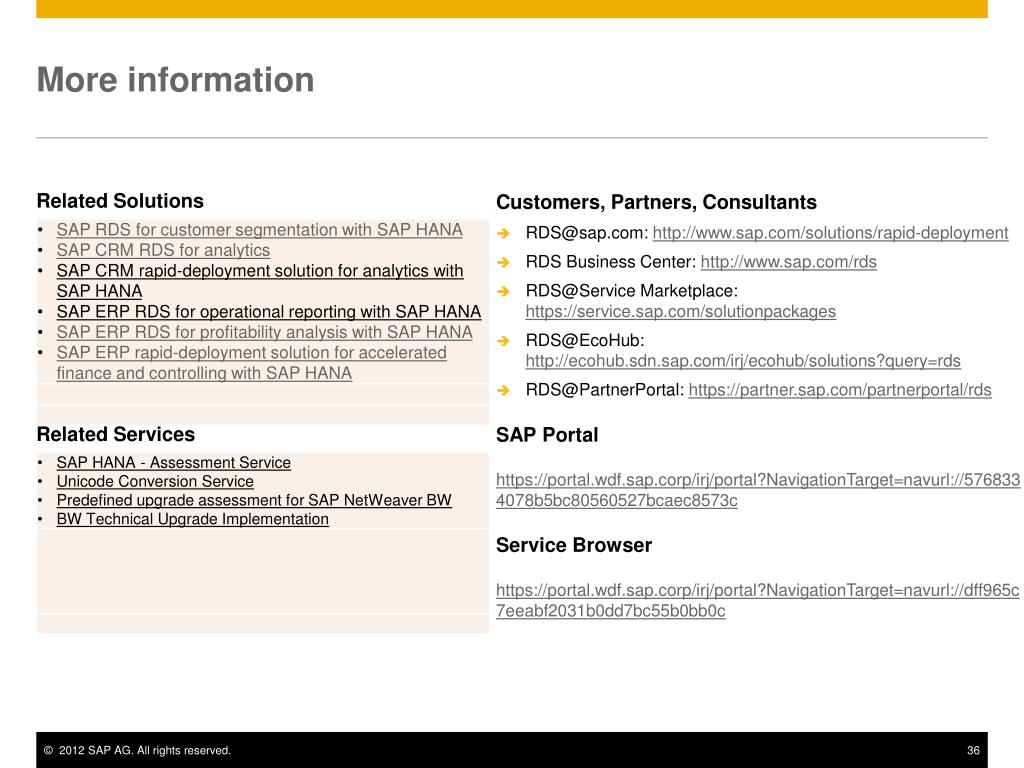Click the arrow bullet beside RDS@sap.com
Screen dimensions: 1024x768
click(503, 233)
